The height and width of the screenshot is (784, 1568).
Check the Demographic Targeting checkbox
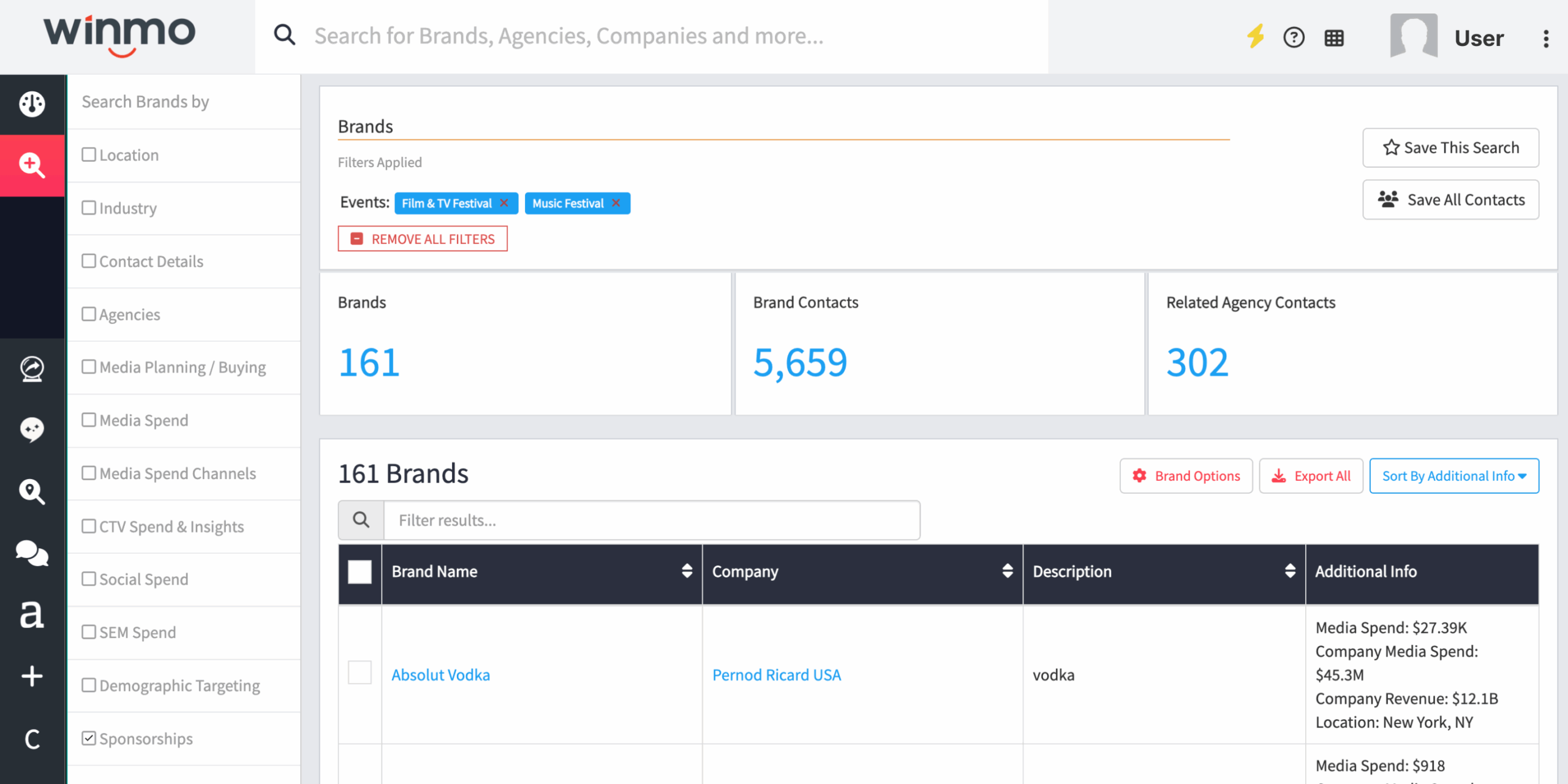tap(89, 685)
